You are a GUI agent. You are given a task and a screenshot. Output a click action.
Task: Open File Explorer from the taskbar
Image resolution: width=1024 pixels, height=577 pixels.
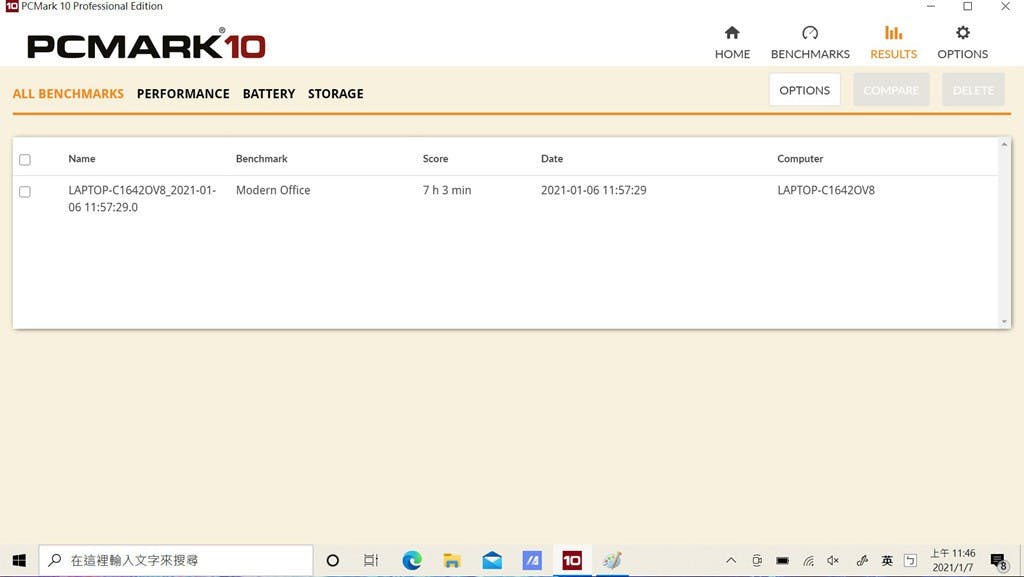(x=452, y=560)
